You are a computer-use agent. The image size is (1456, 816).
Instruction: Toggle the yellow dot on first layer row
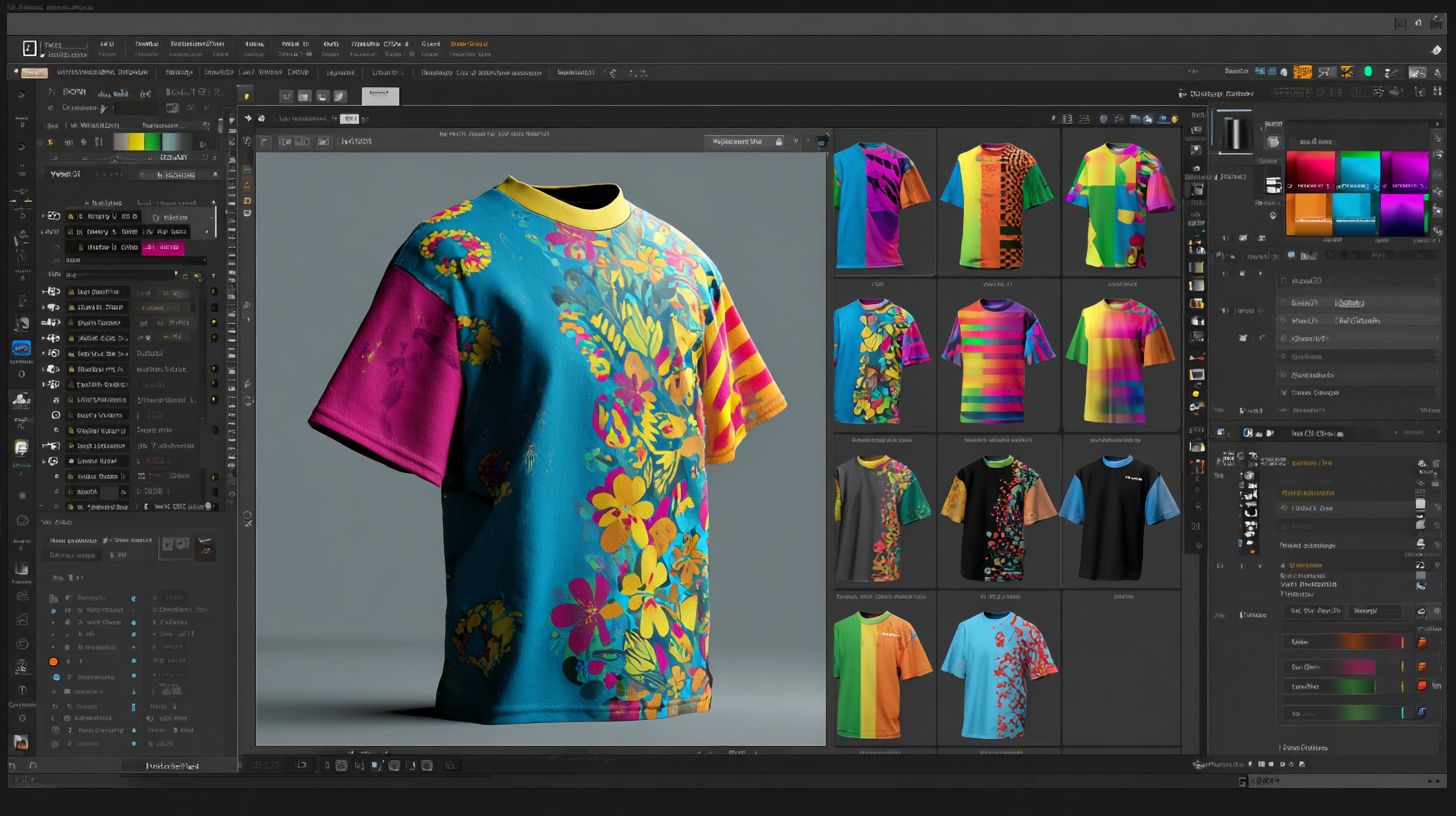point(213,292)
